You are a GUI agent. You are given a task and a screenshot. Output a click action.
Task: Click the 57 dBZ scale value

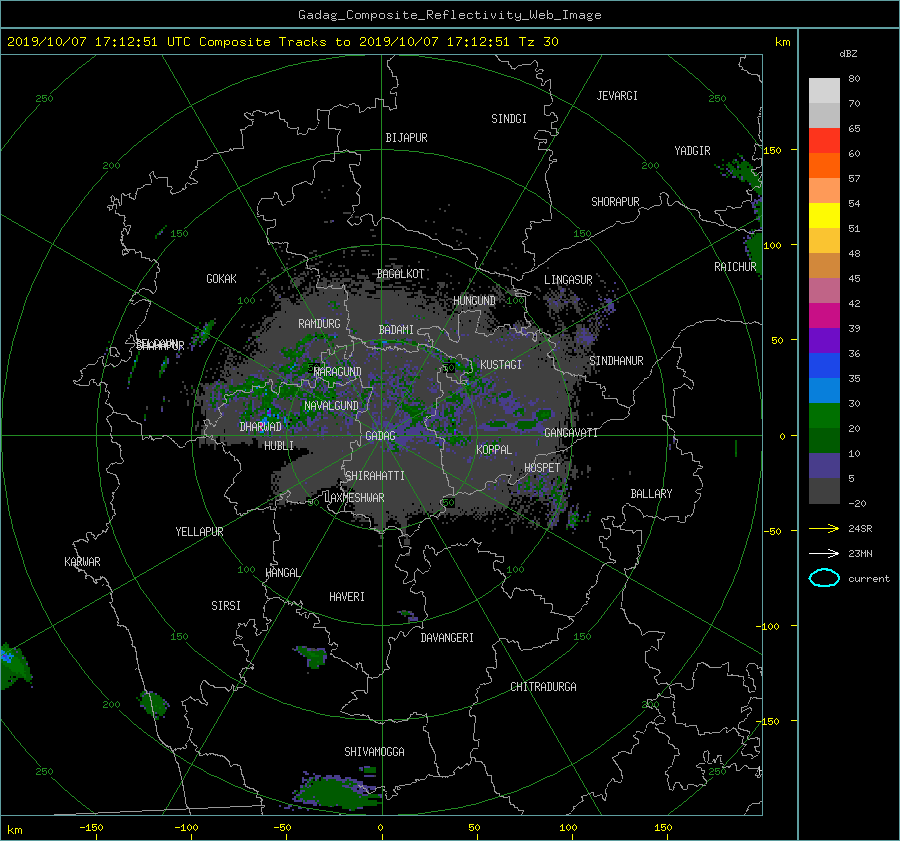[854, 179]
